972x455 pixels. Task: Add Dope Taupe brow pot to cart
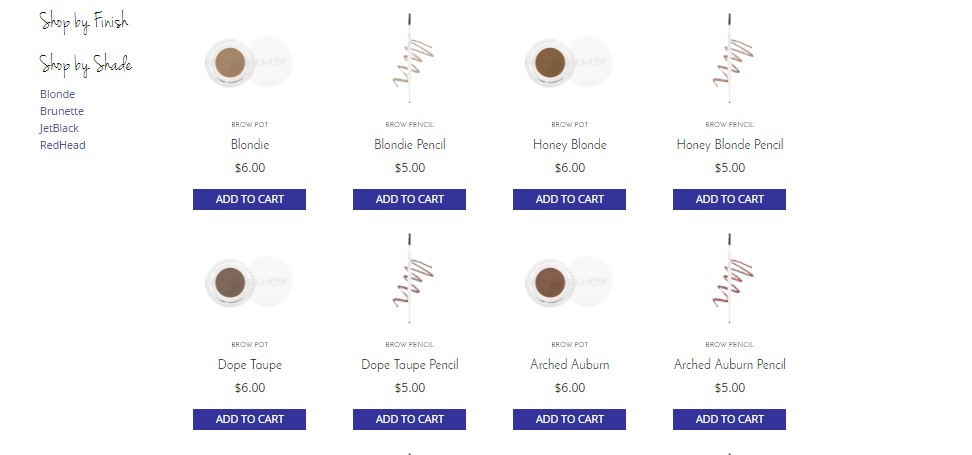249,420
